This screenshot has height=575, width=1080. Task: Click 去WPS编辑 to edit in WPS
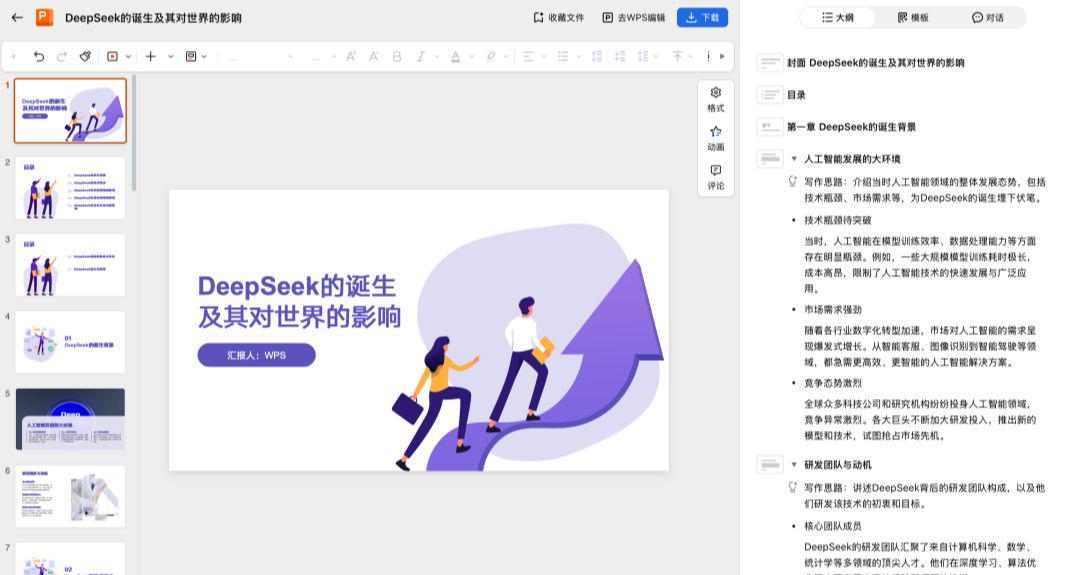(x=634, y=18)
